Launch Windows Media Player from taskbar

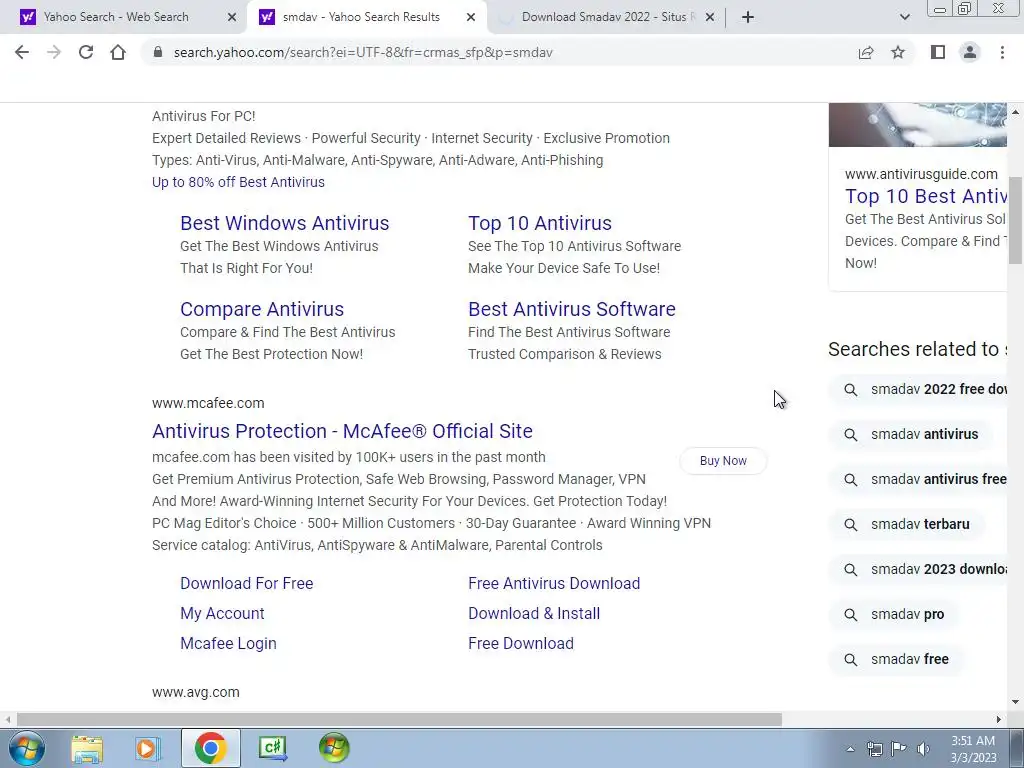pos(148,748)
